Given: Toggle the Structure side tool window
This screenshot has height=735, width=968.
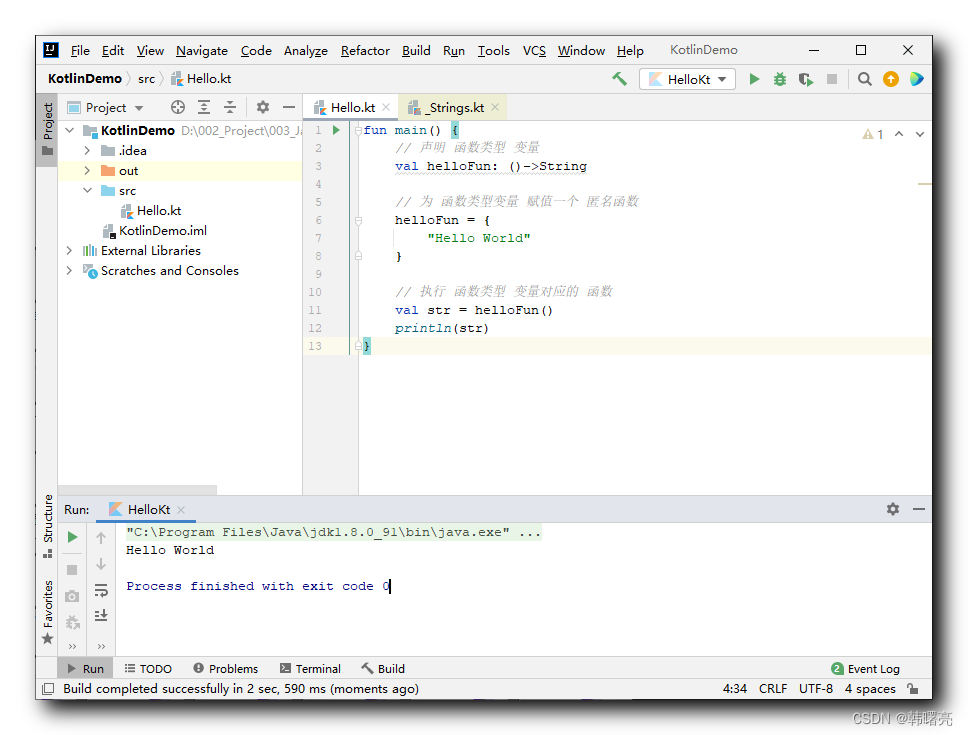Looking at the screenshot, I should pyautogui.click(x=48, y=526).
